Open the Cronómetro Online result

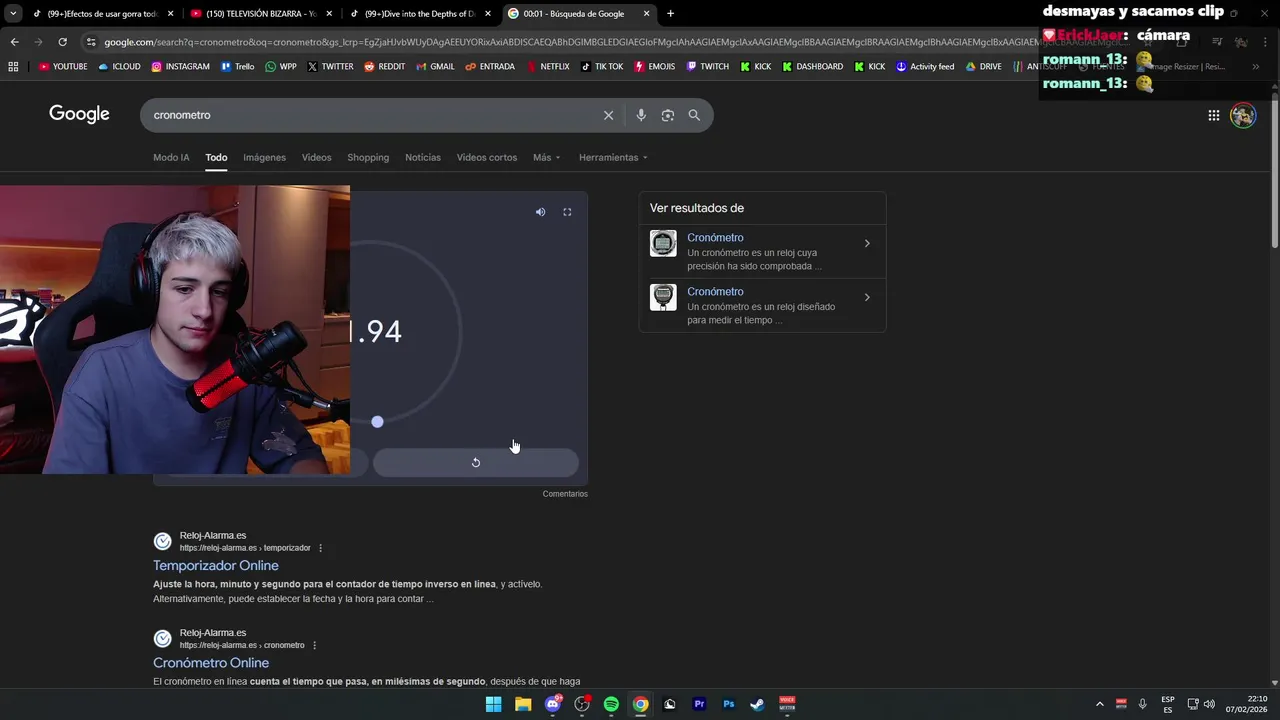tap(211, 663)
